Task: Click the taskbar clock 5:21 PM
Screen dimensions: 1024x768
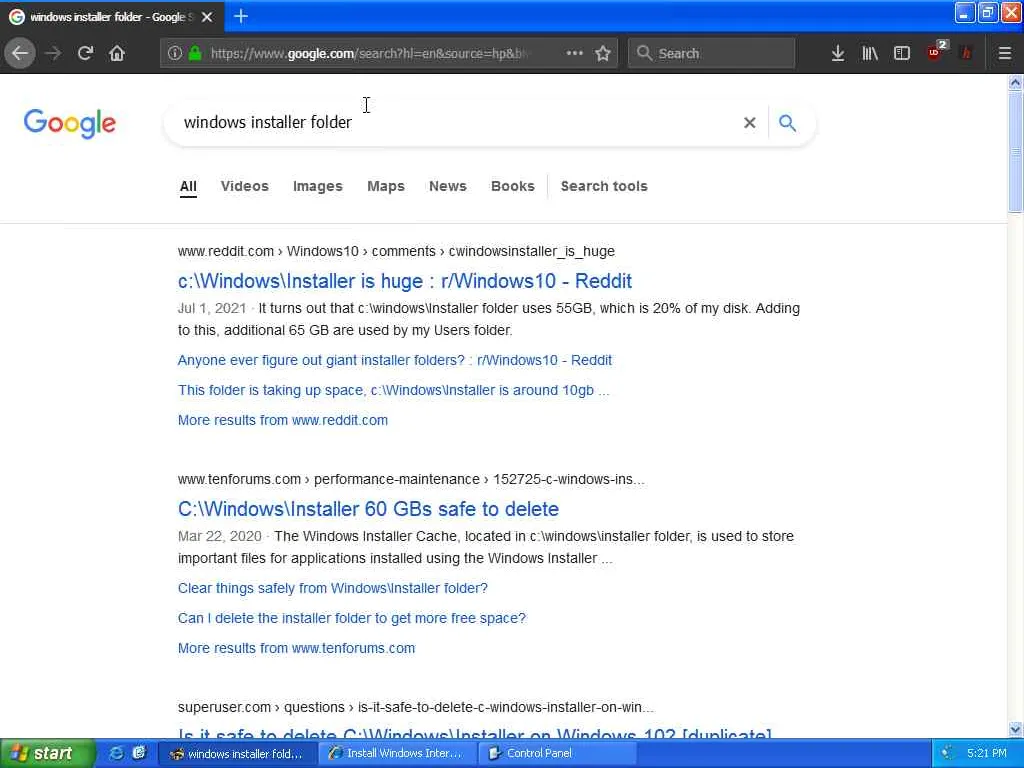Action: coord(987,753)
